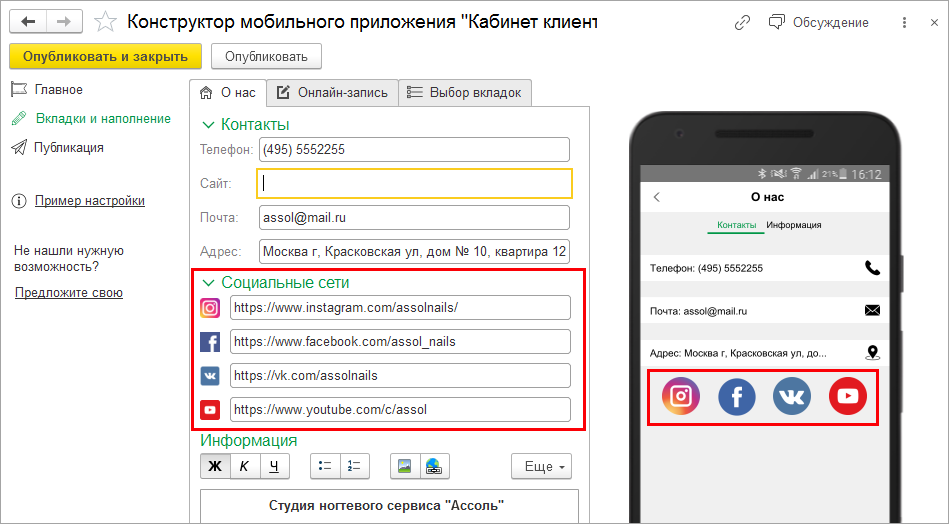This screenshot has height=524, width=949.
Task: Click the Почта: assol@mail.ru row in the preview
Action: 765,310
